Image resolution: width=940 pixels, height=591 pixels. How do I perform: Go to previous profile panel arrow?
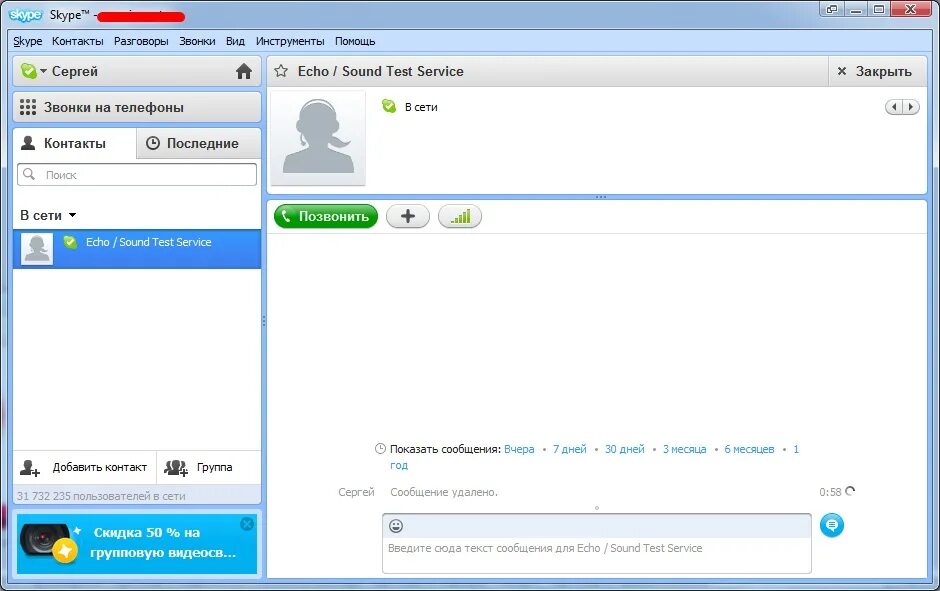coord(894,107)
